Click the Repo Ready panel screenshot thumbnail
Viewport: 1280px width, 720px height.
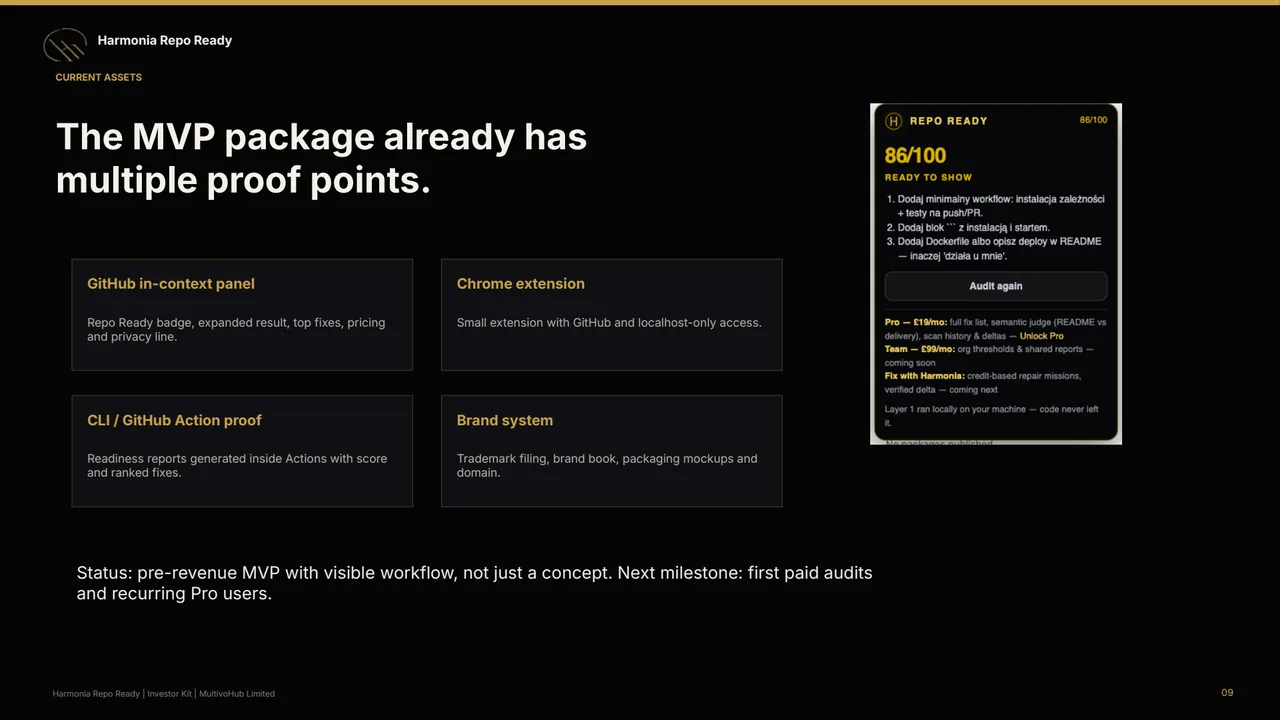coord(996,274)
